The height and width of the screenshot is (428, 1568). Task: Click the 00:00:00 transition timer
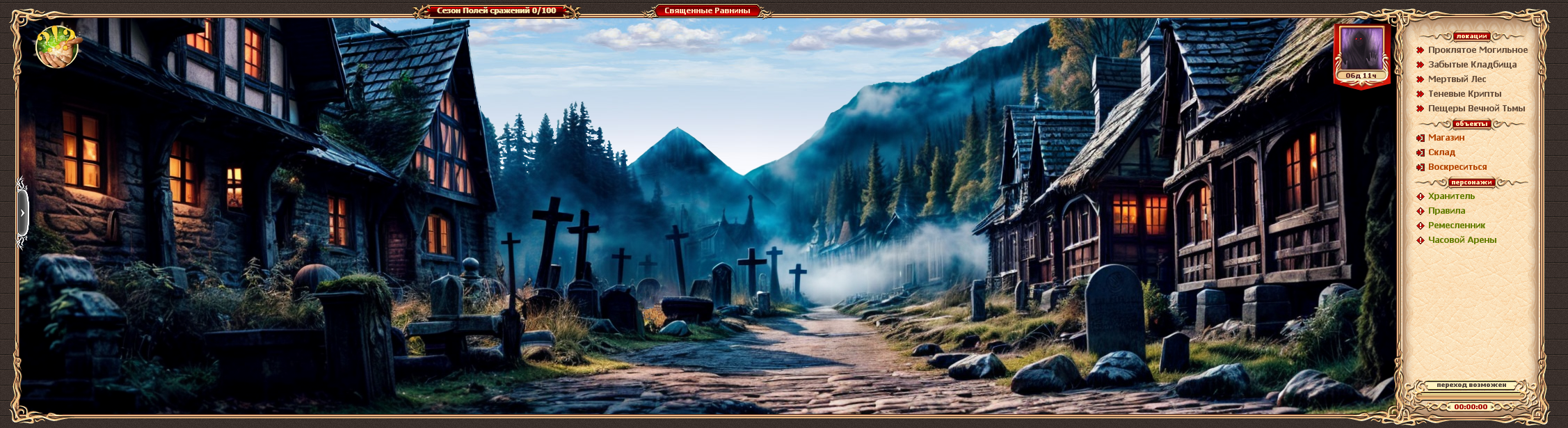1471,407
